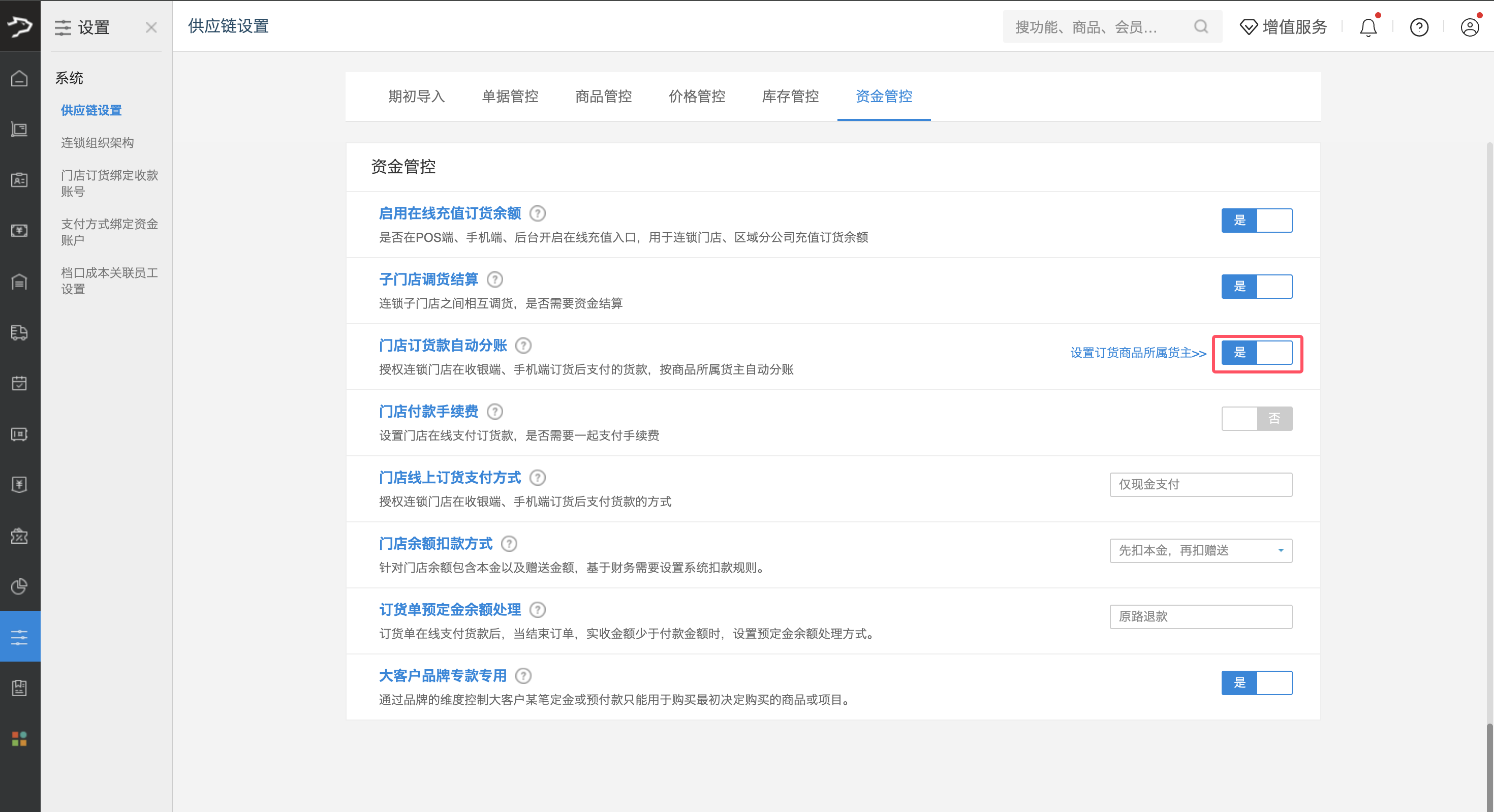
Task: Click help icon beside 门店订货款自动分账
Action: 523,346
